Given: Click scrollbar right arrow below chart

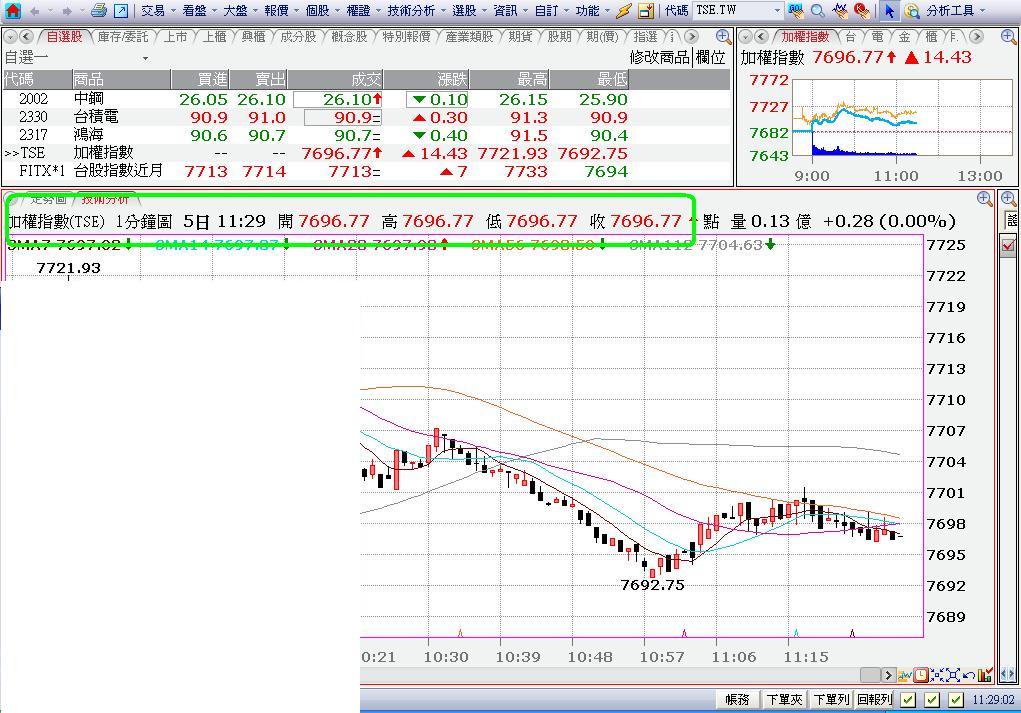Looking at the screenshot, I should [x=888, y=675].
